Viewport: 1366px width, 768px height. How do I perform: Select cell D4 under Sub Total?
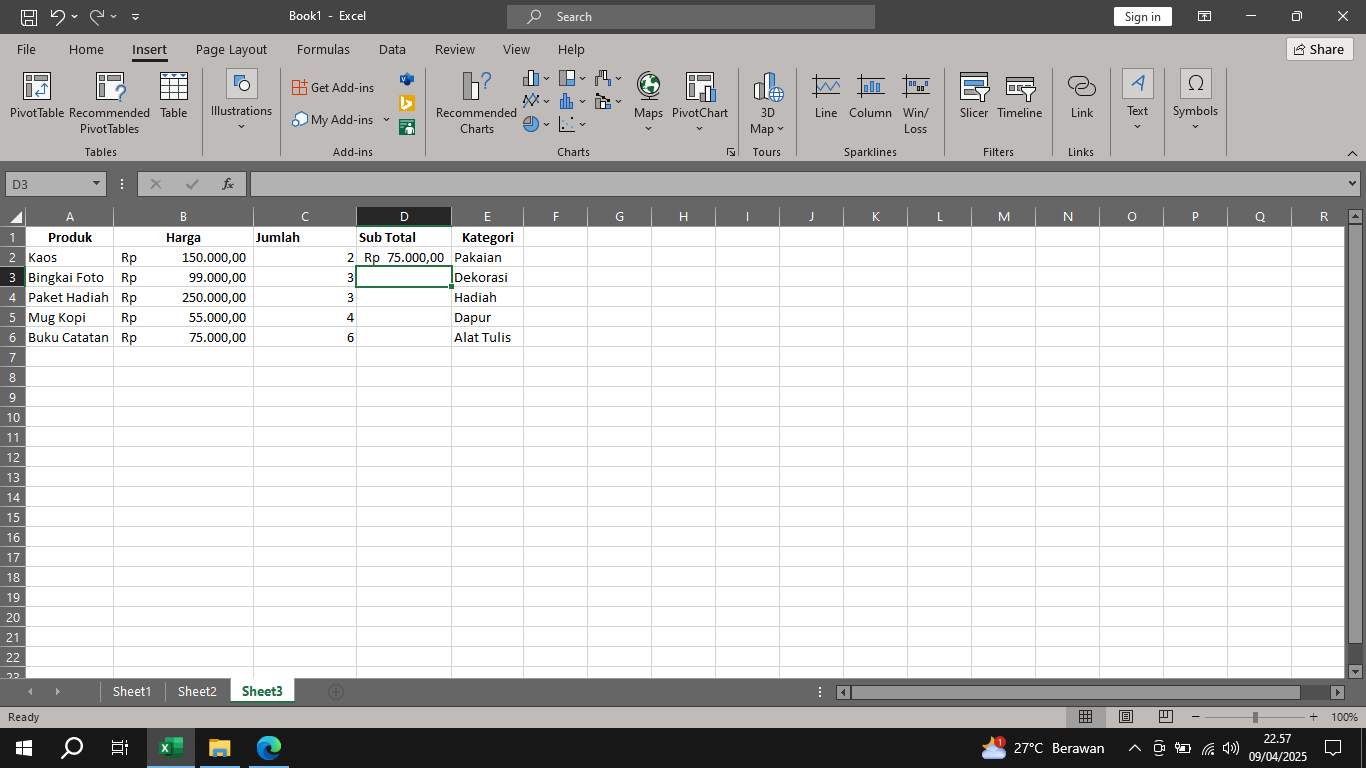pyautogui.click(x=404, y=297)
